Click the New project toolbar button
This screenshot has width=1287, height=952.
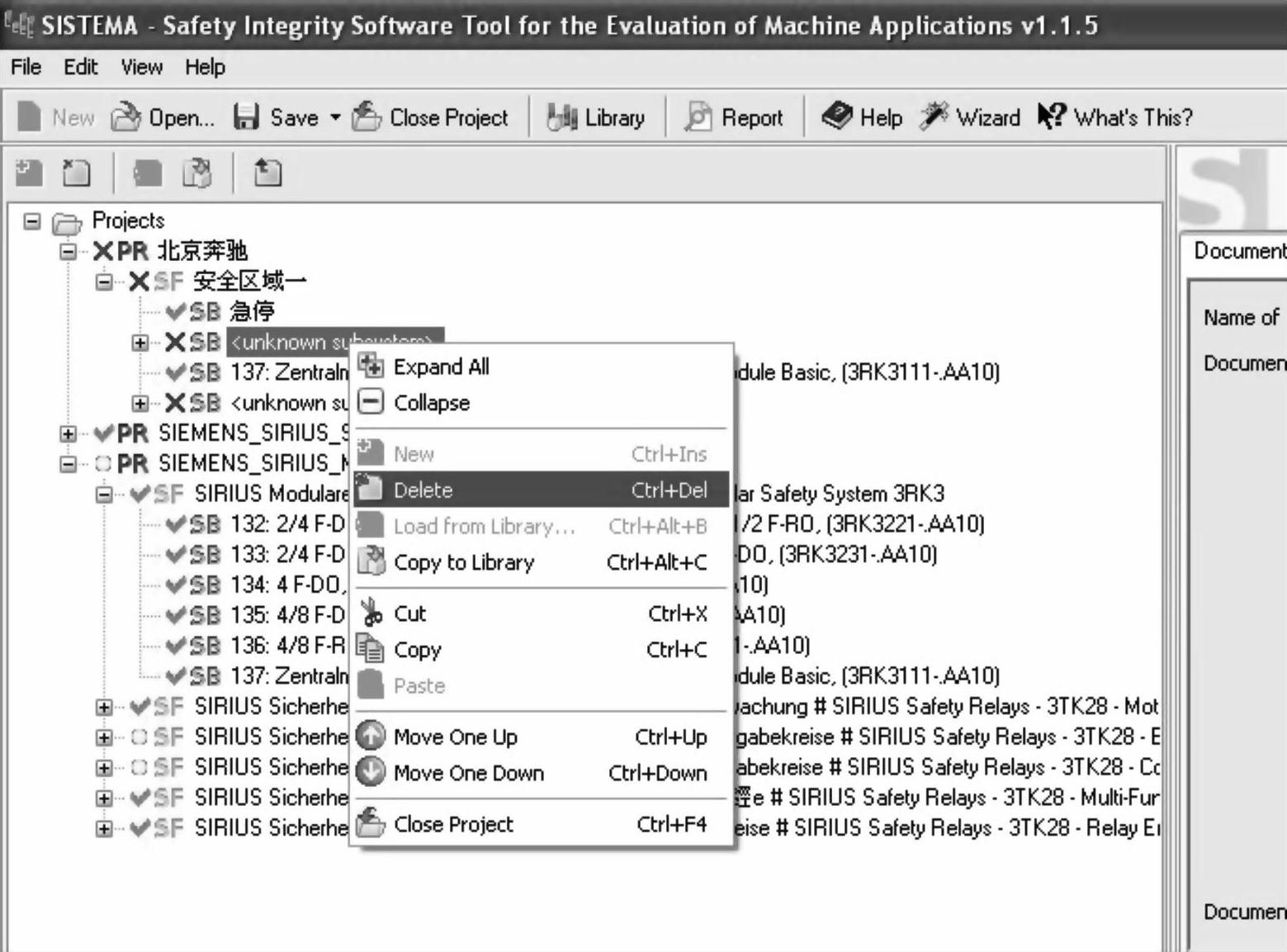[x=55, y=117]
